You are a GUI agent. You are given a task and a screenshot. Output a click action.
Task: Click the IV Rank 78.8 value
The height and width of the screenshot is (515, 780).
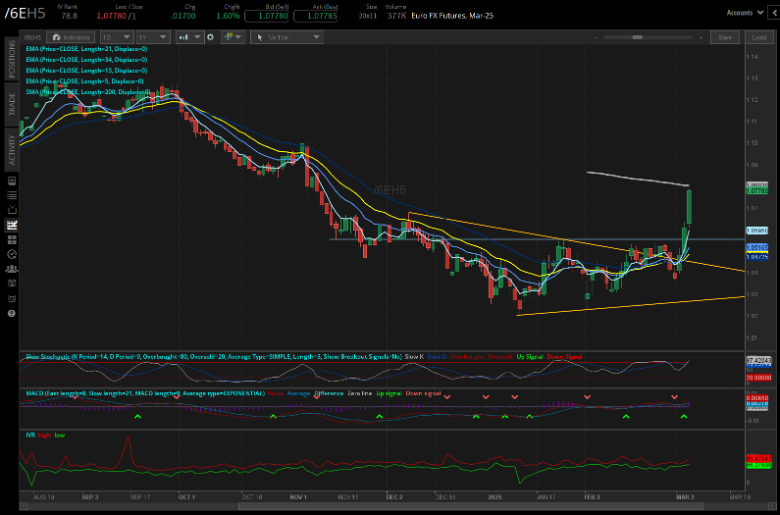coord(69,16)
